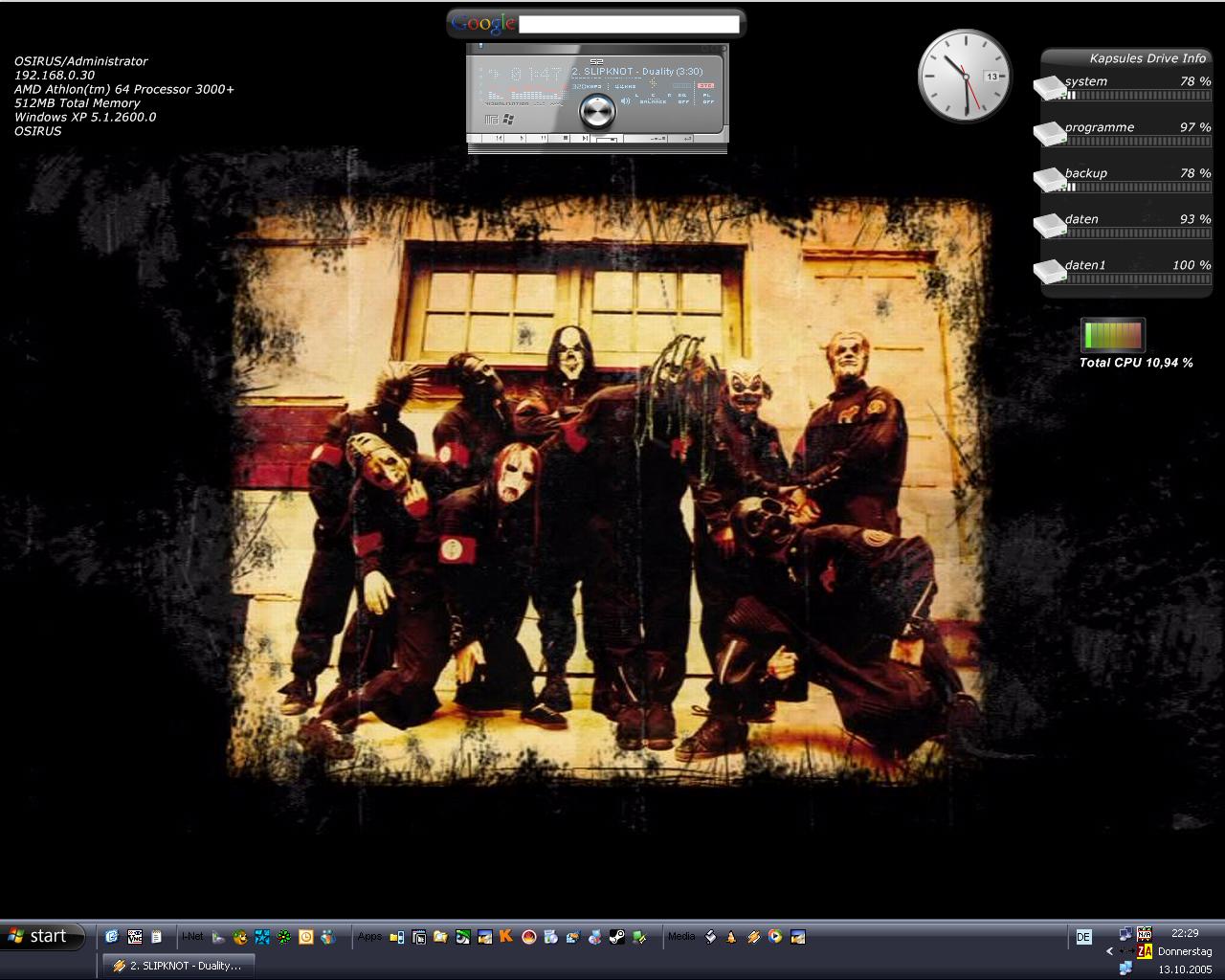Open ZoneAlarm tray icon

point(1144,951)
